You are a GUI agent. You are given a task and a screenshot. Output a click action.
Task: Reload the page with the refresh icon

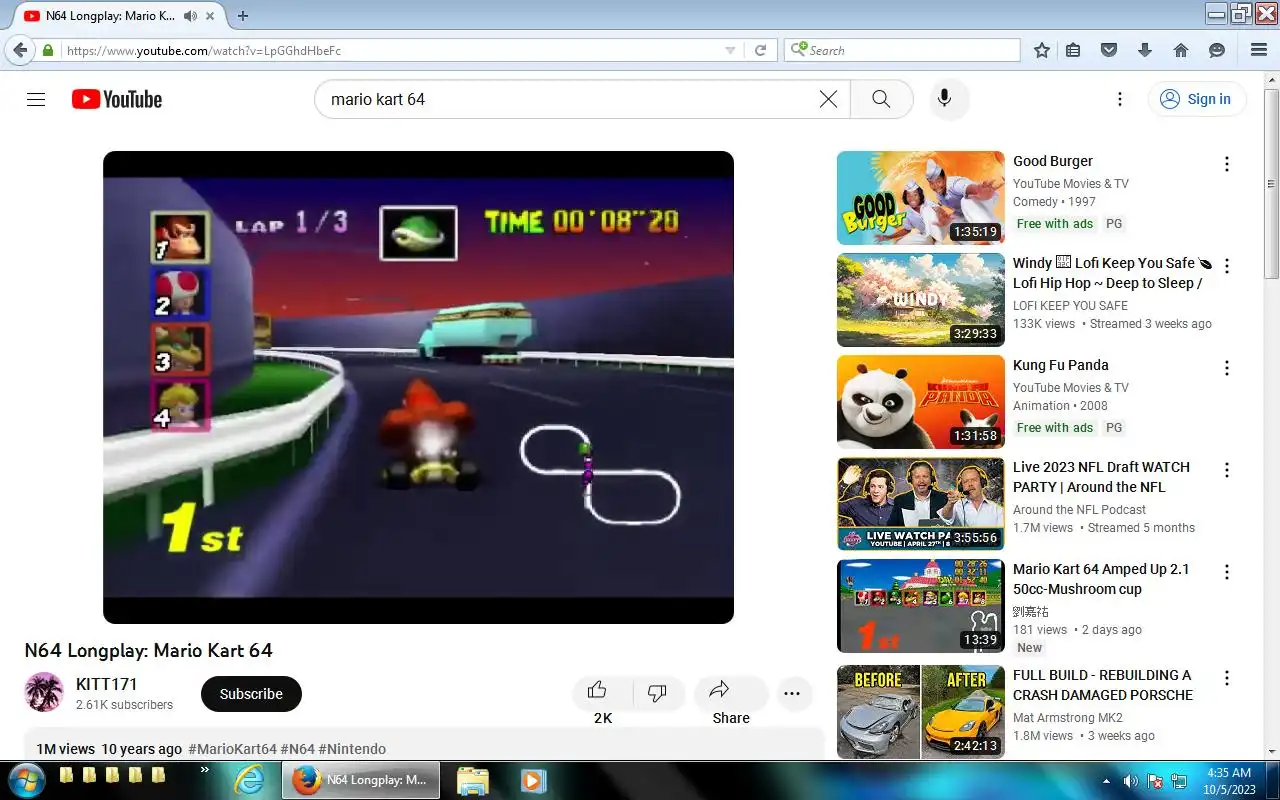coord(760,50)
